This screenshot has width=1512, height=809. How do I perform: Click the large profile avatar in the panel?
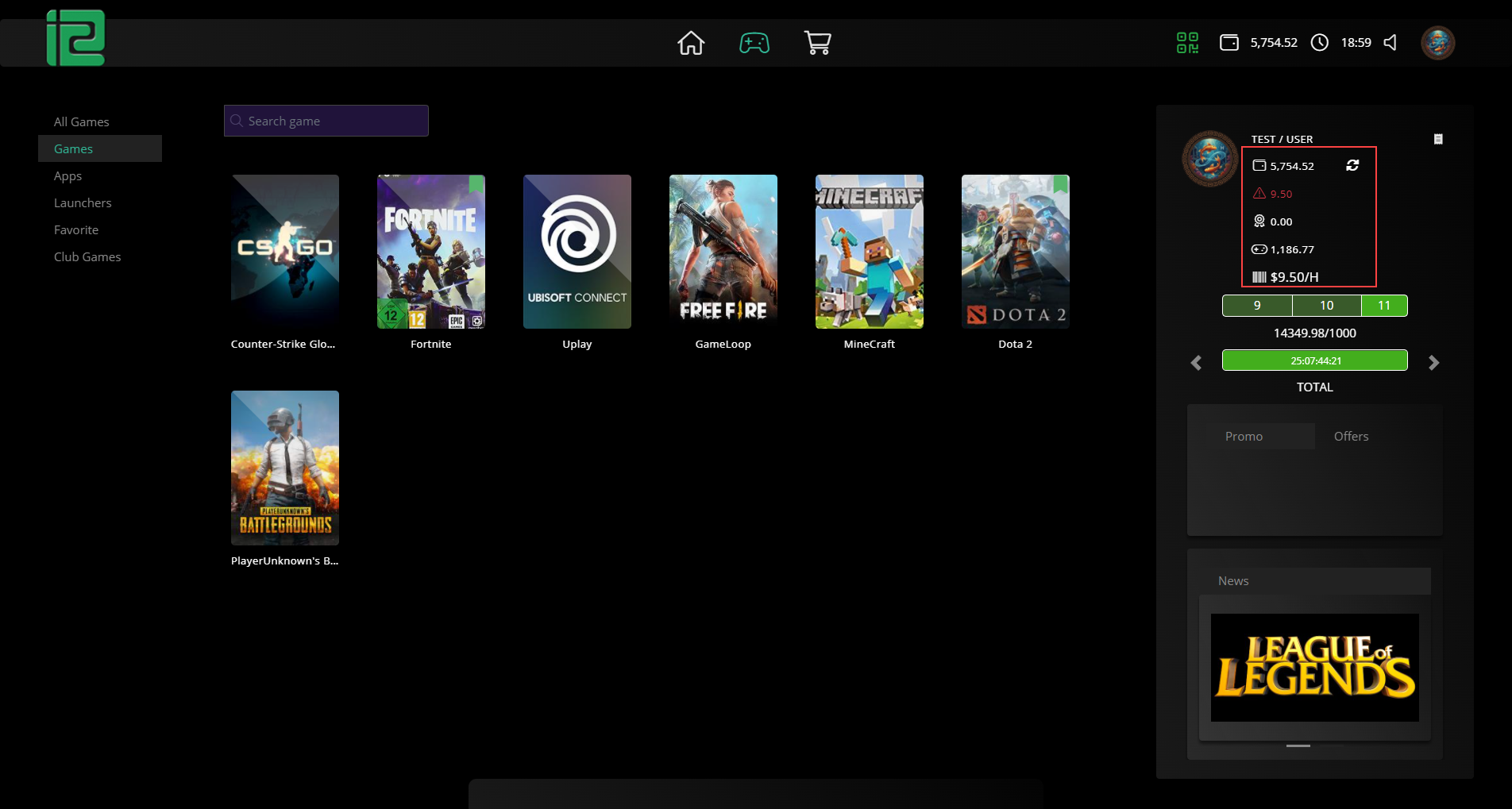click(x=1210, y=159)
